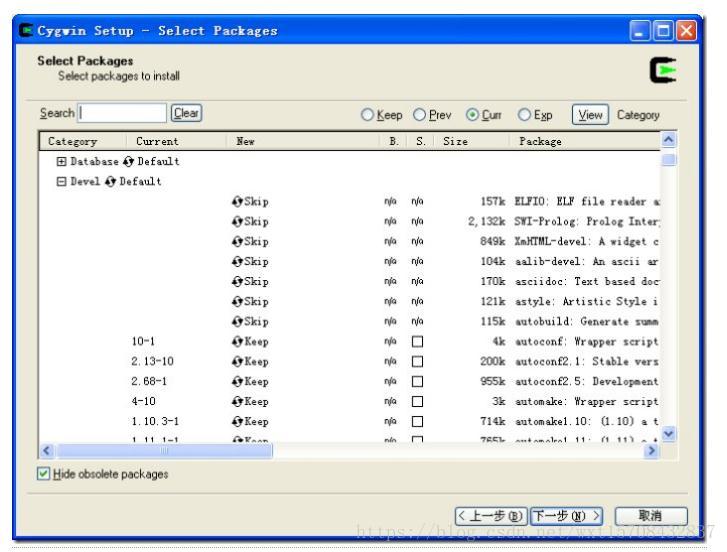Check source checkbox for autoconf2.1
The height and width of the screenshot is (552, 727).
click(417, 362)
